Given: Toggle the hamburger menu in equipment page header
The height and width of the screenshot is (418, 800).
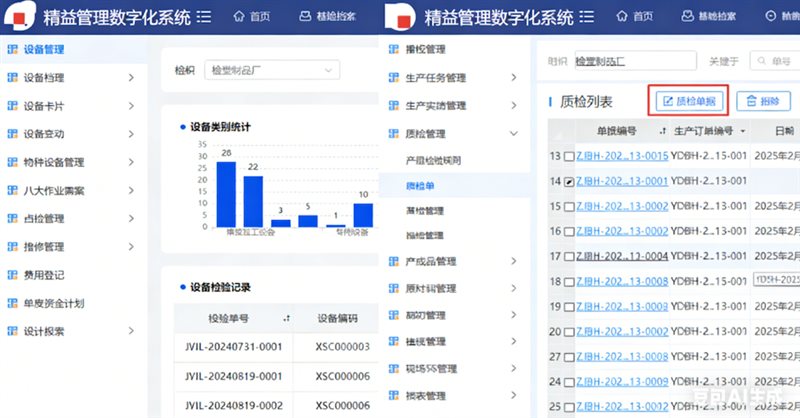Looking at the screenshot, I should click(x=204, y=17).
